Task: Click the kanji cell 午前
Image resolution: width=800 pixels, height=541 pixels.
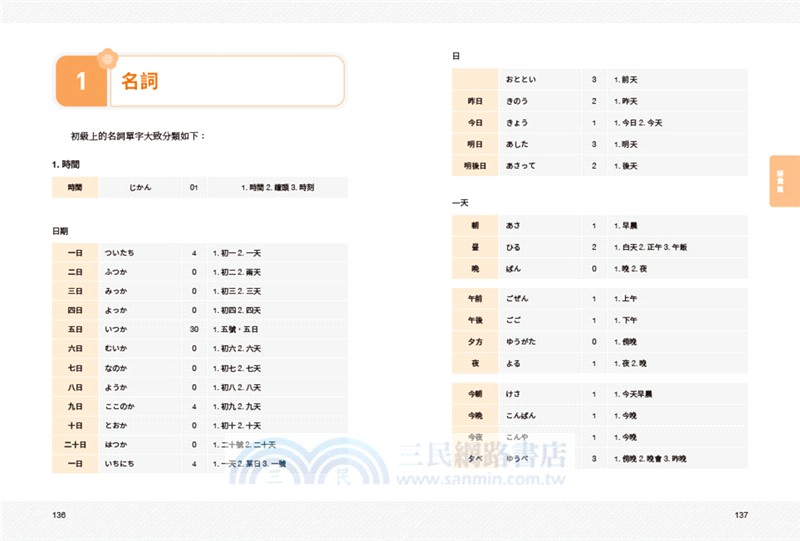Action: point(475,299)
